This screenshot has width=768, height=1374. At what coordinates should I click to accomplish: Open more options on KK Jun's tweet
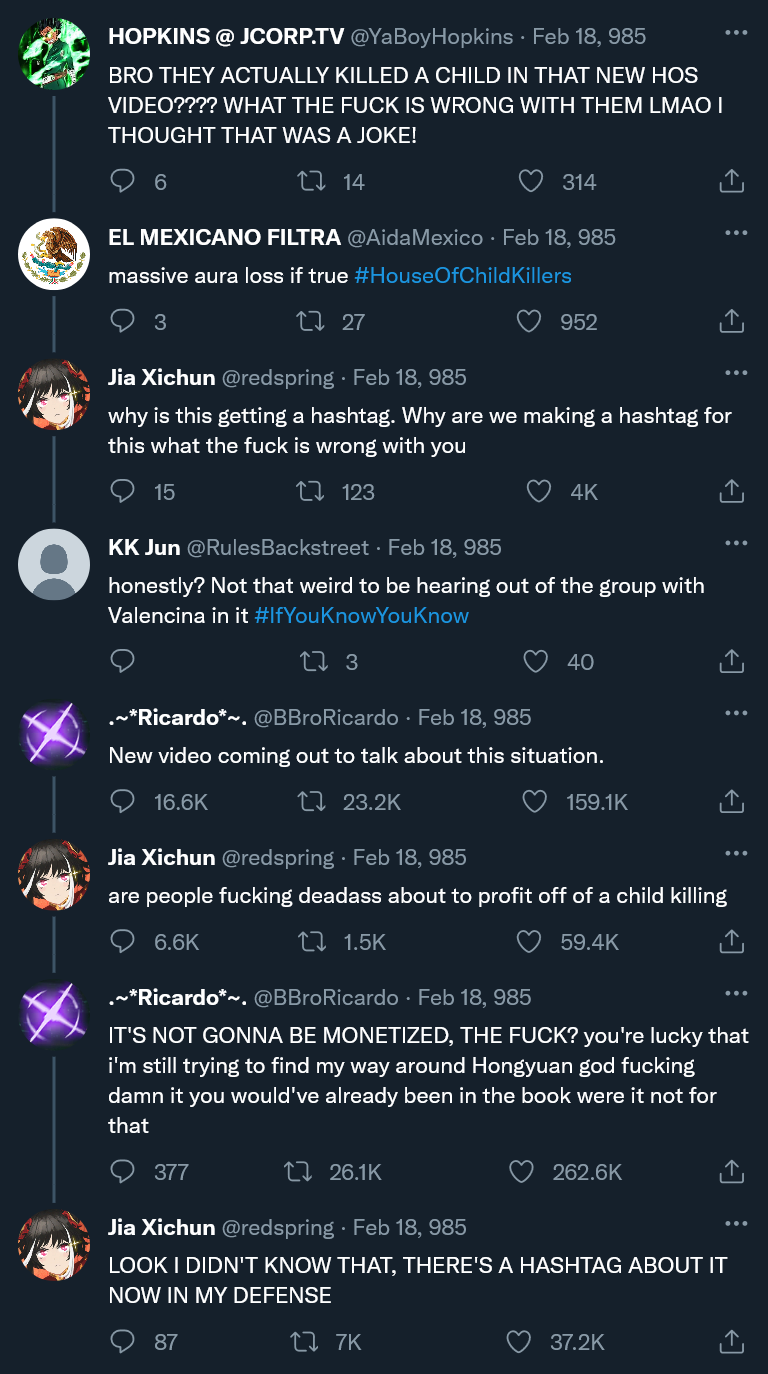pyautogui.click(x=736, y=543)
